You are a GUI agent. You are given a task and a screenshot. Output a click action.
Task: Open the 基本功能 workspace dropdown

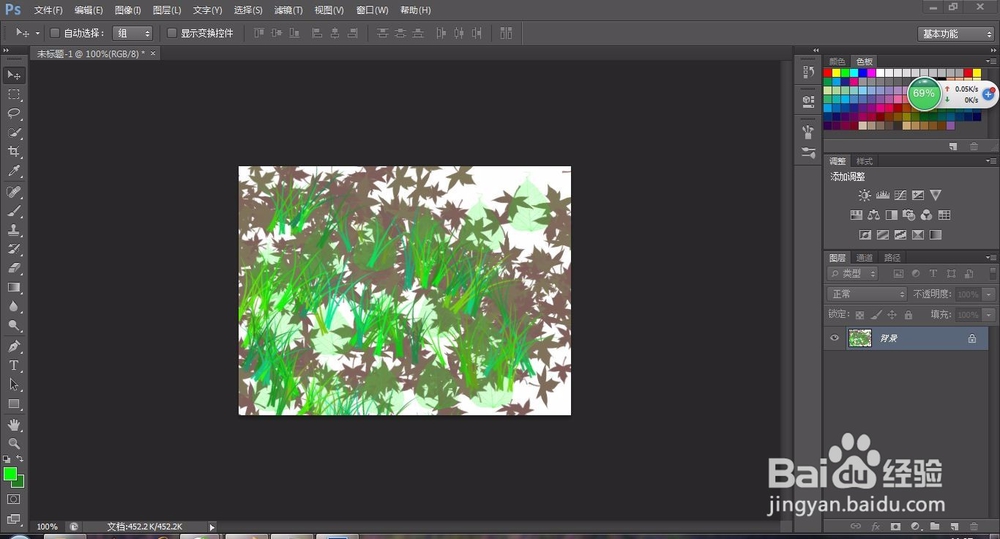956,34
